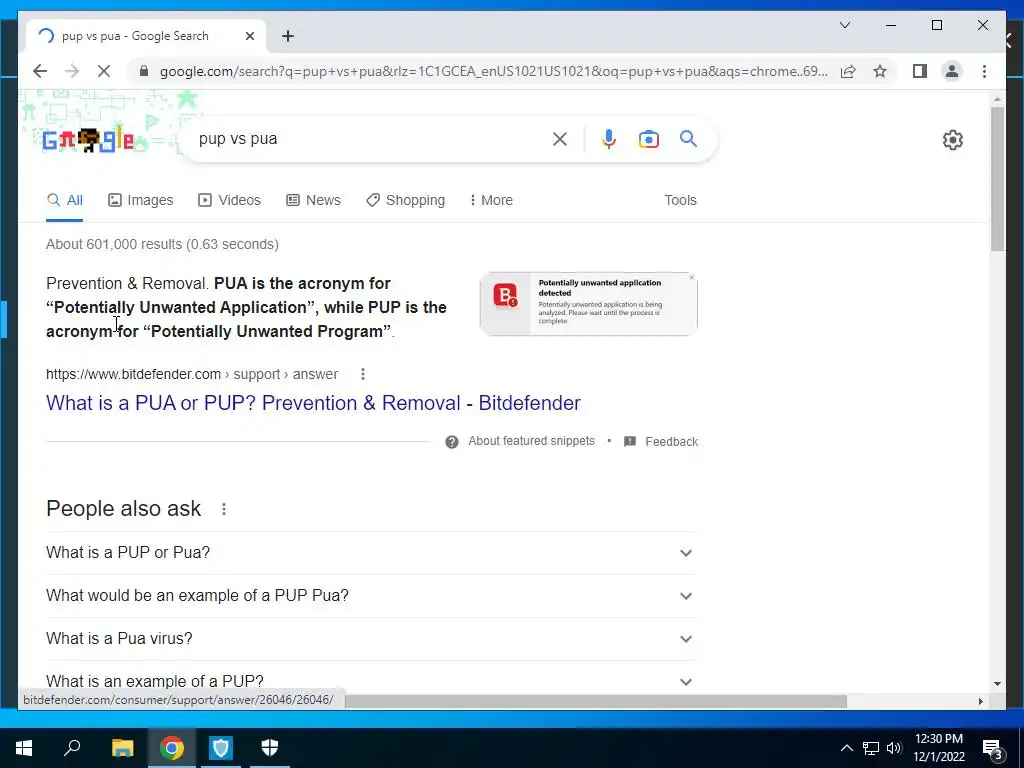Open the clock showing 12:30 PM
Screen dimensions: 1024x768
(x=938, y=748)
